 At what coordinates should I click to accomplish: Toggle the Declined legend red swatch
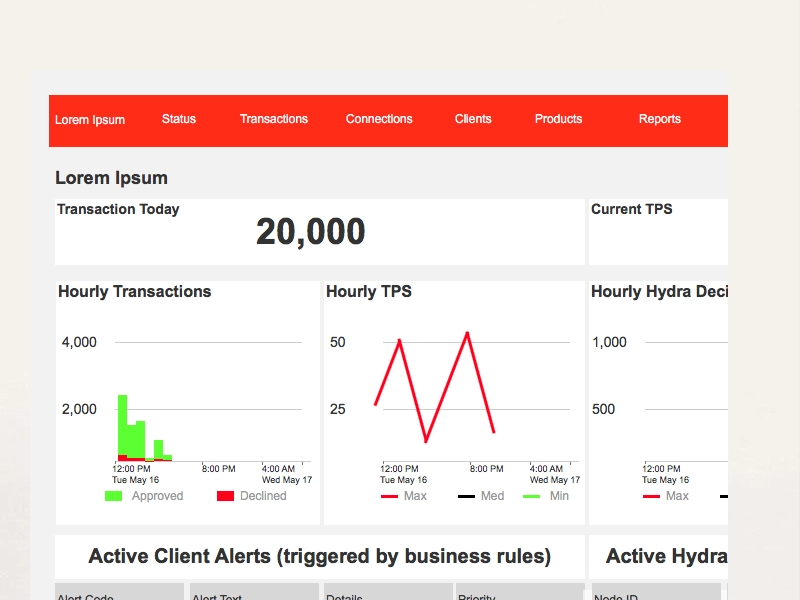tap(225, 496)
